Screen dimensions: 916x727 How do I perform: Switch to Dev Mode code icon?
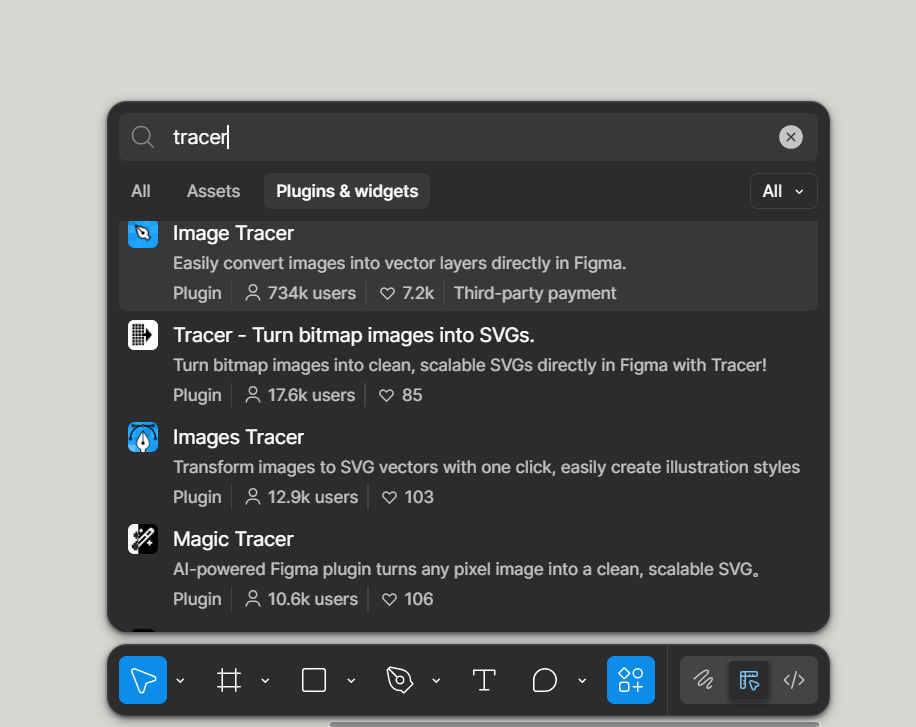pos(794,680)
